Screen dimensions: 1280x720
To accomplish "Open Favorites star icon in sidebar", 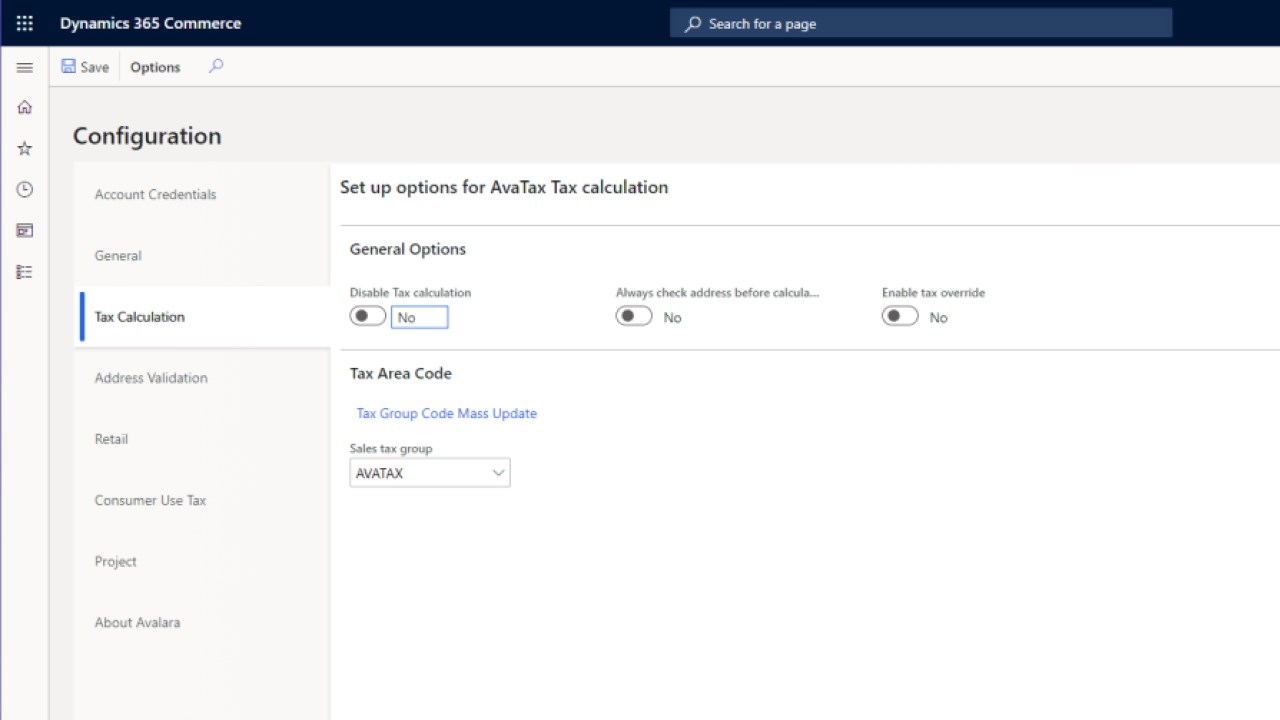I will tap(25, 148).
